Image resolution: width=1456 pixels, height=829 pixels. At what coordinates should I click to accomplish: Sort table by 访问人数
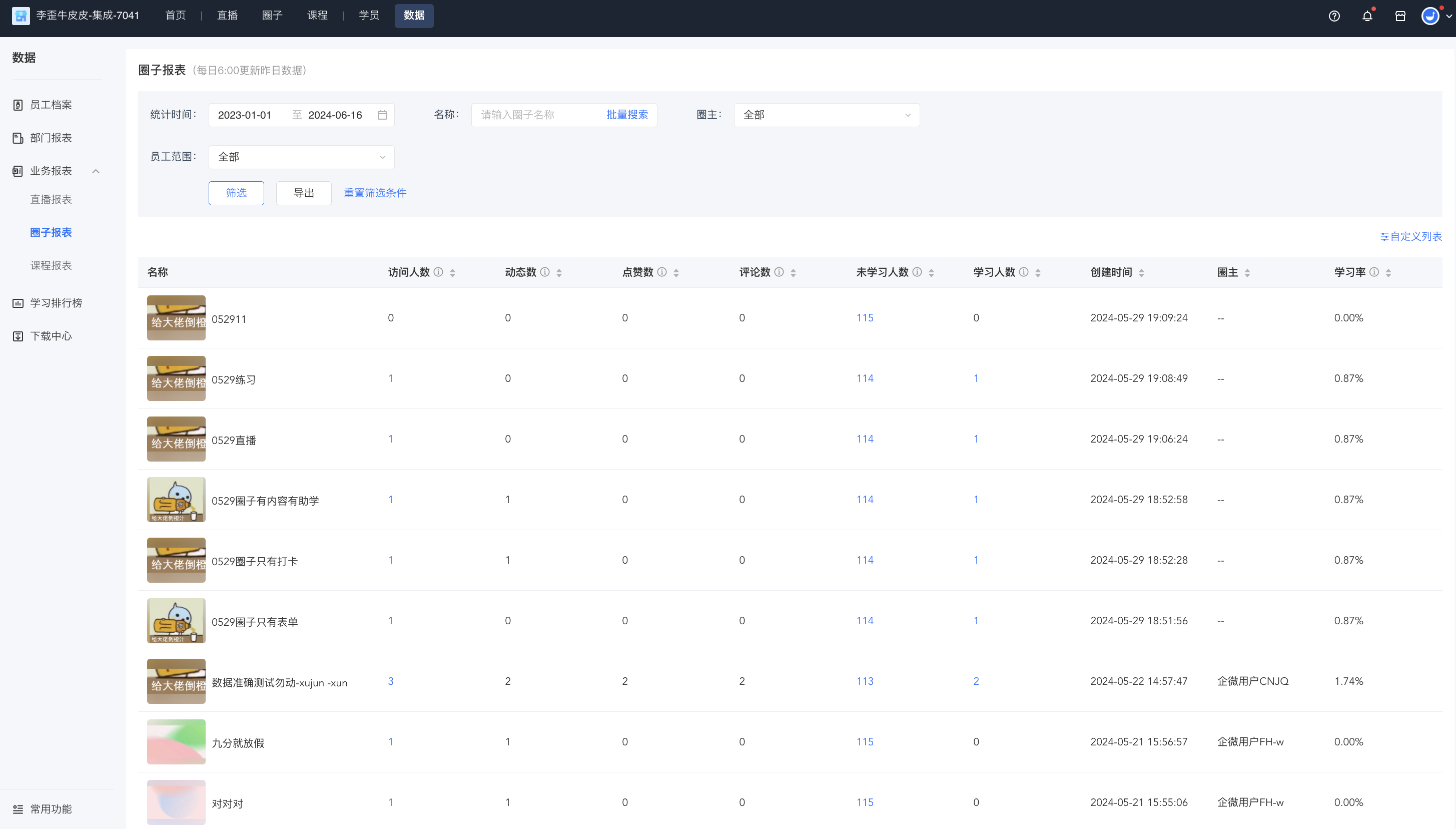[x=452, y=273]
